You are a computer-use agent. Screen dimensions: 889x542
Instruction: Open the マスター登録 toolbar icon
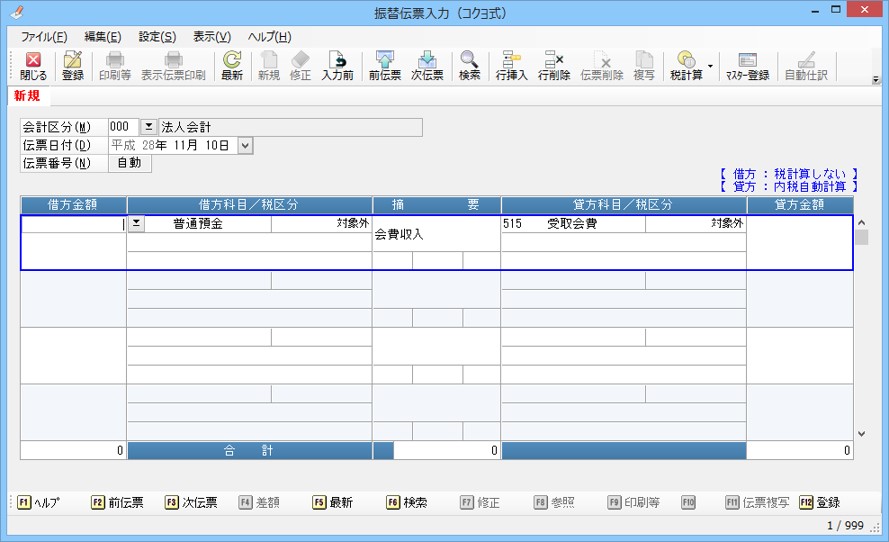click(747, 66)
